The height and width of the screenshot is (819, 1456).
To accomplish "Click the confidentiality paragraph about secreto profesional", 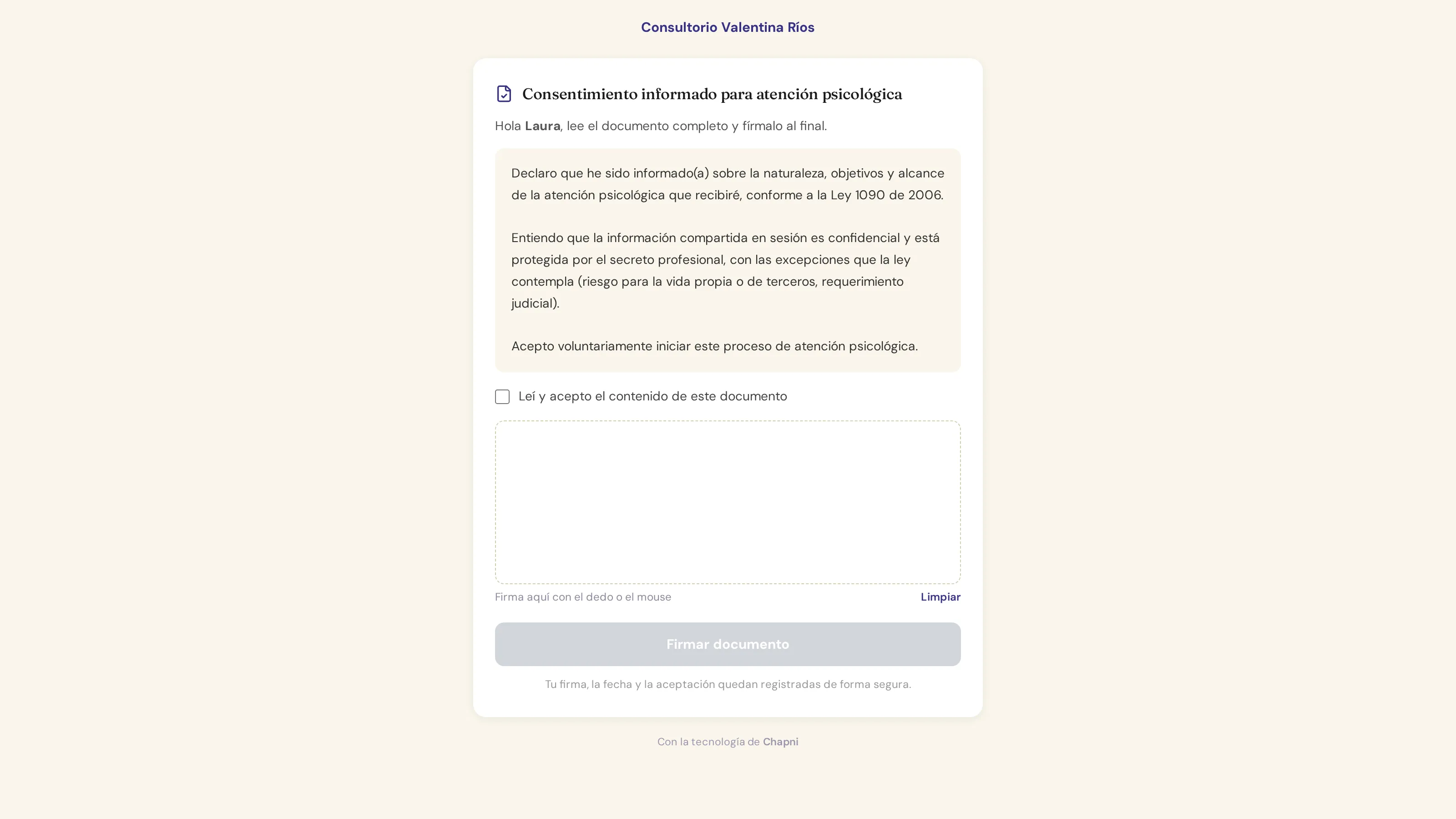I will pos(725,271).
